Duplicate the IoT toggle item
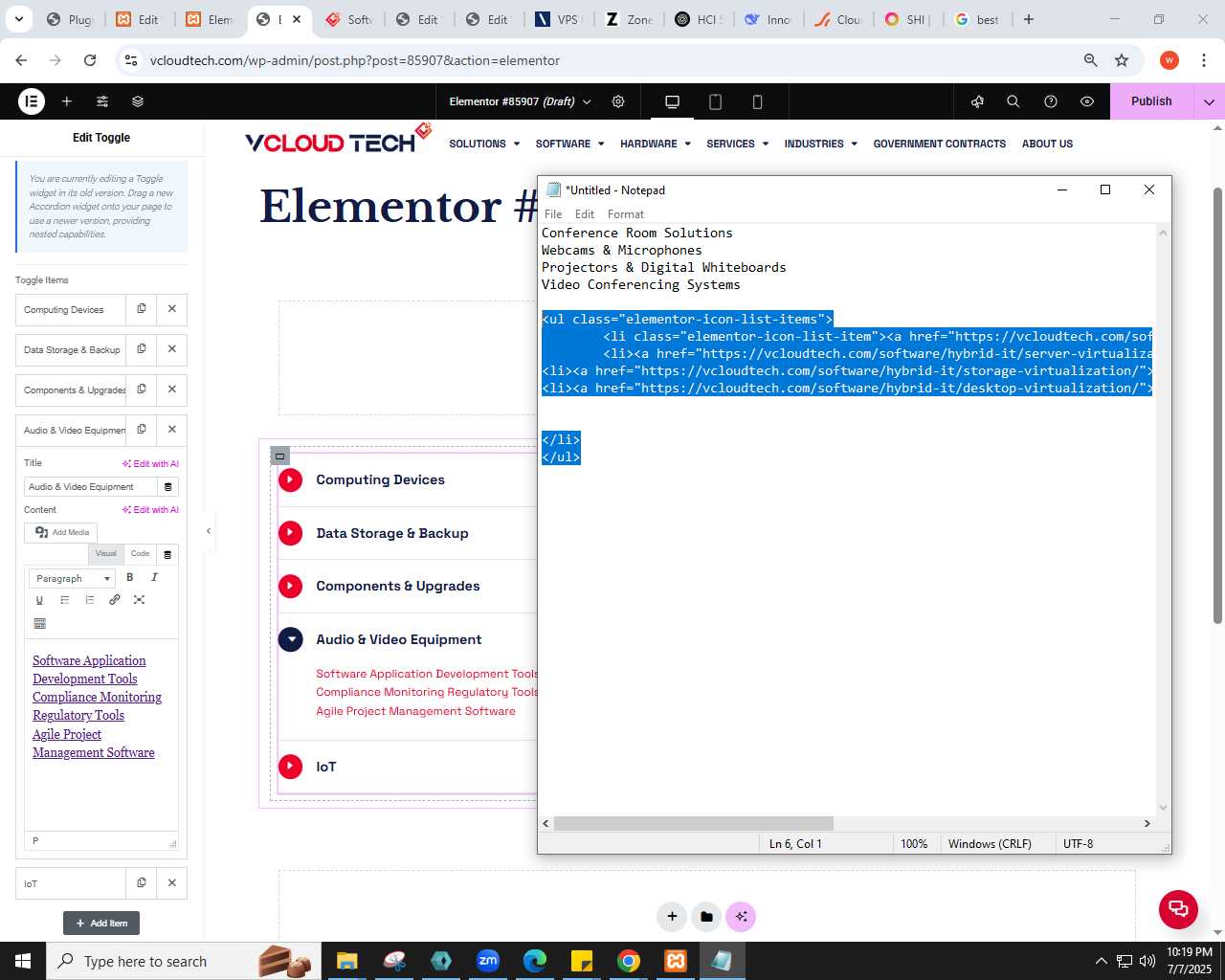 (142, 883)
